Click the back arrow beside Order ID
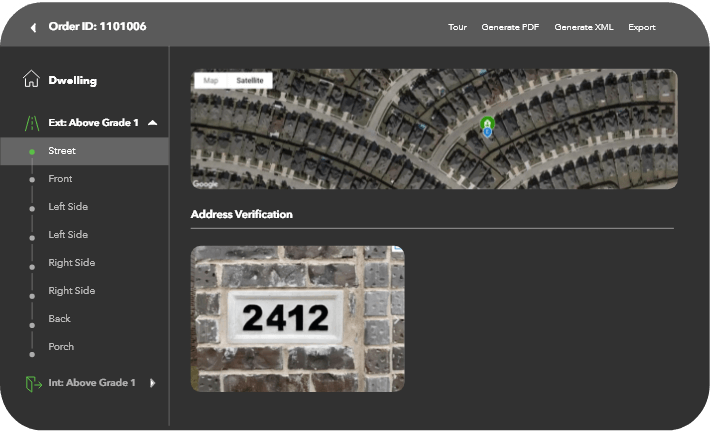 [33, 28]
